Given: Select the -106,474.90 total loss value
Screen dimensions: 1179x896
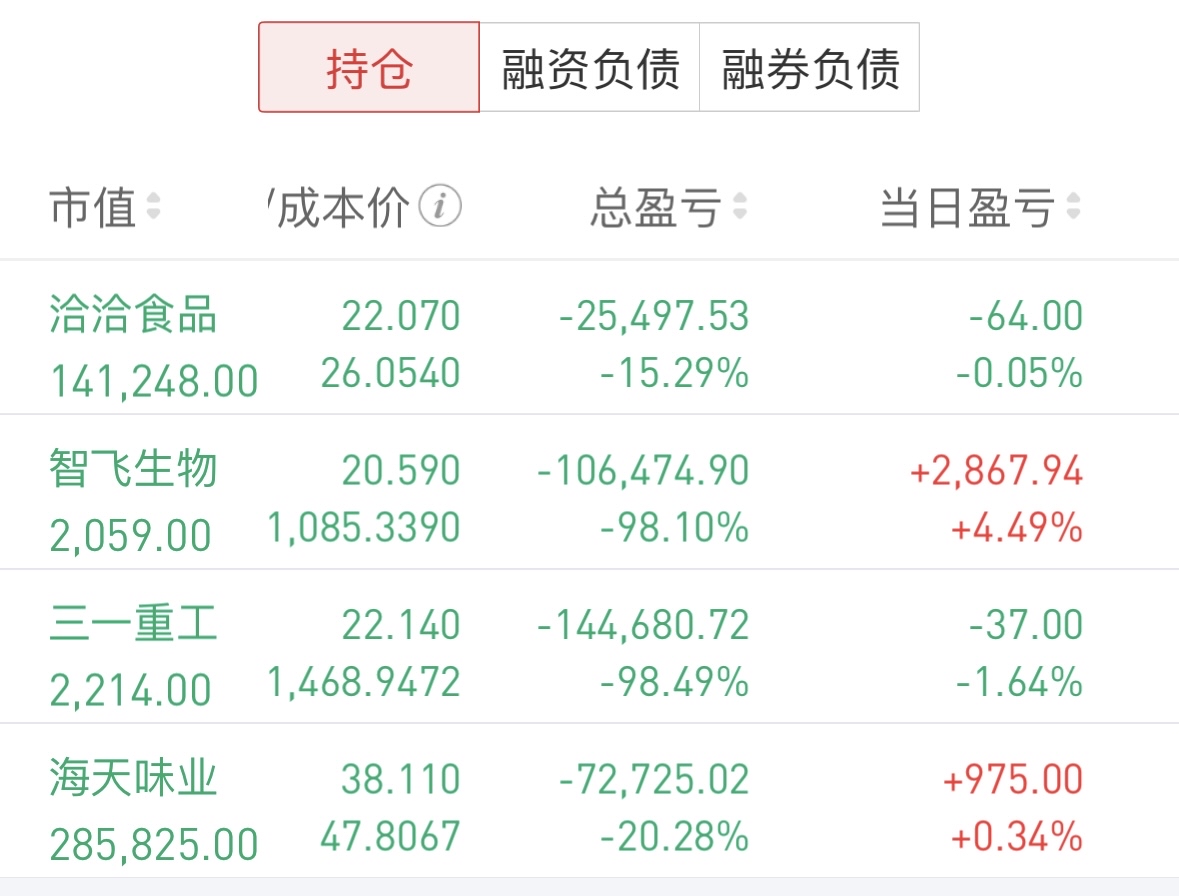Looking at the screenshot, I should click(x=643, y=471).
